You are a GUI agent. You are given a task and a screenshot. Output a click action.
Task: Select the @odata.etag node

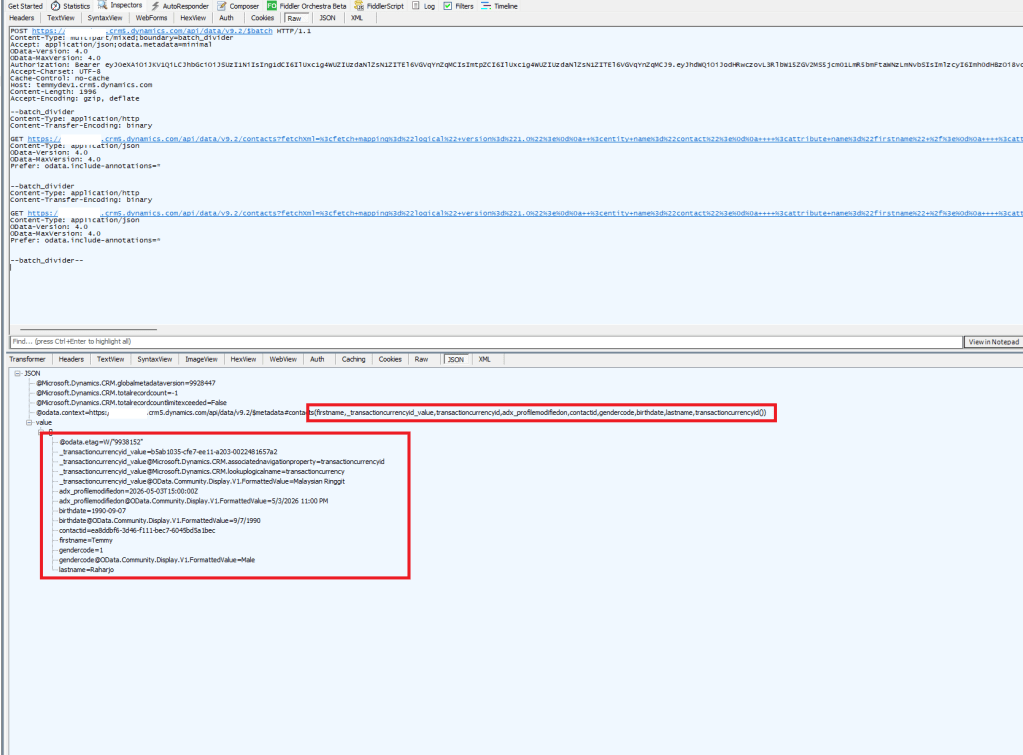click(x=101, y=442)
